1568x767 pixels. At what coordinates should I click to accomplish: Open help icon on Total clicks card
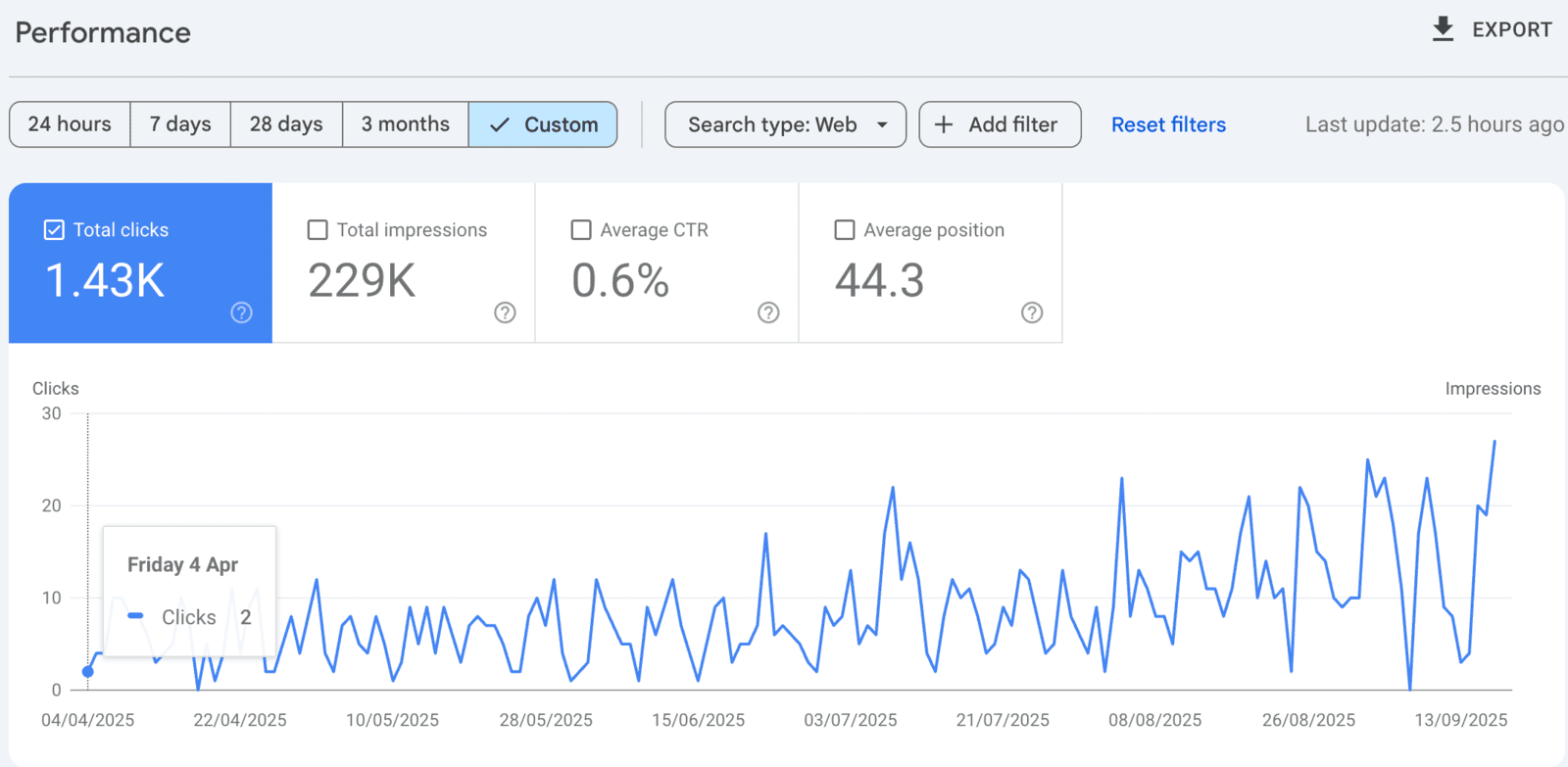pyautogui.click(x=241, y=312)
